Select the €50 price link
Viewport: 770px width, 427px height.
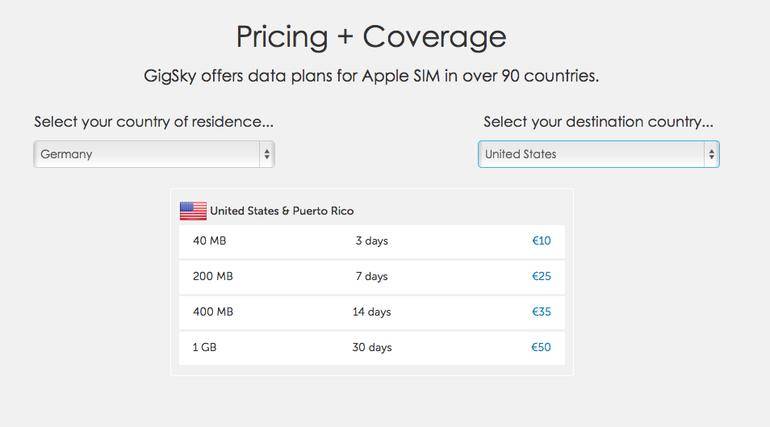click(541, 347)
